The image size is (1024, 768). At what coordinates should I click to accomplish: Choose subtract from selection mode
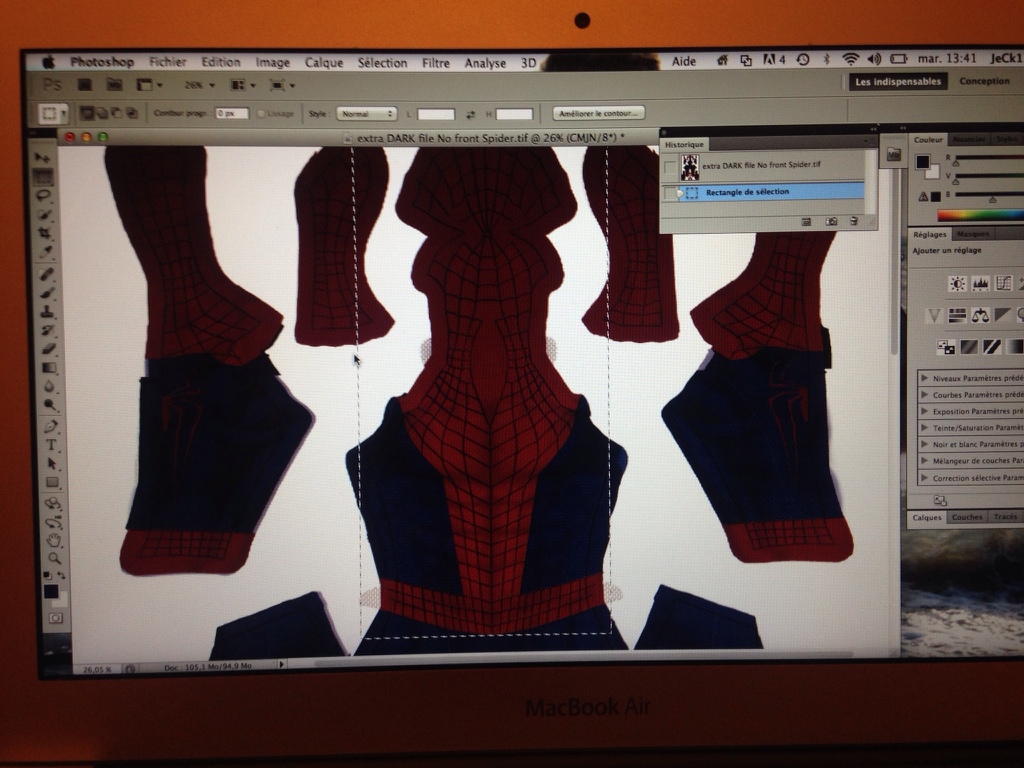(x=117, y=113)
